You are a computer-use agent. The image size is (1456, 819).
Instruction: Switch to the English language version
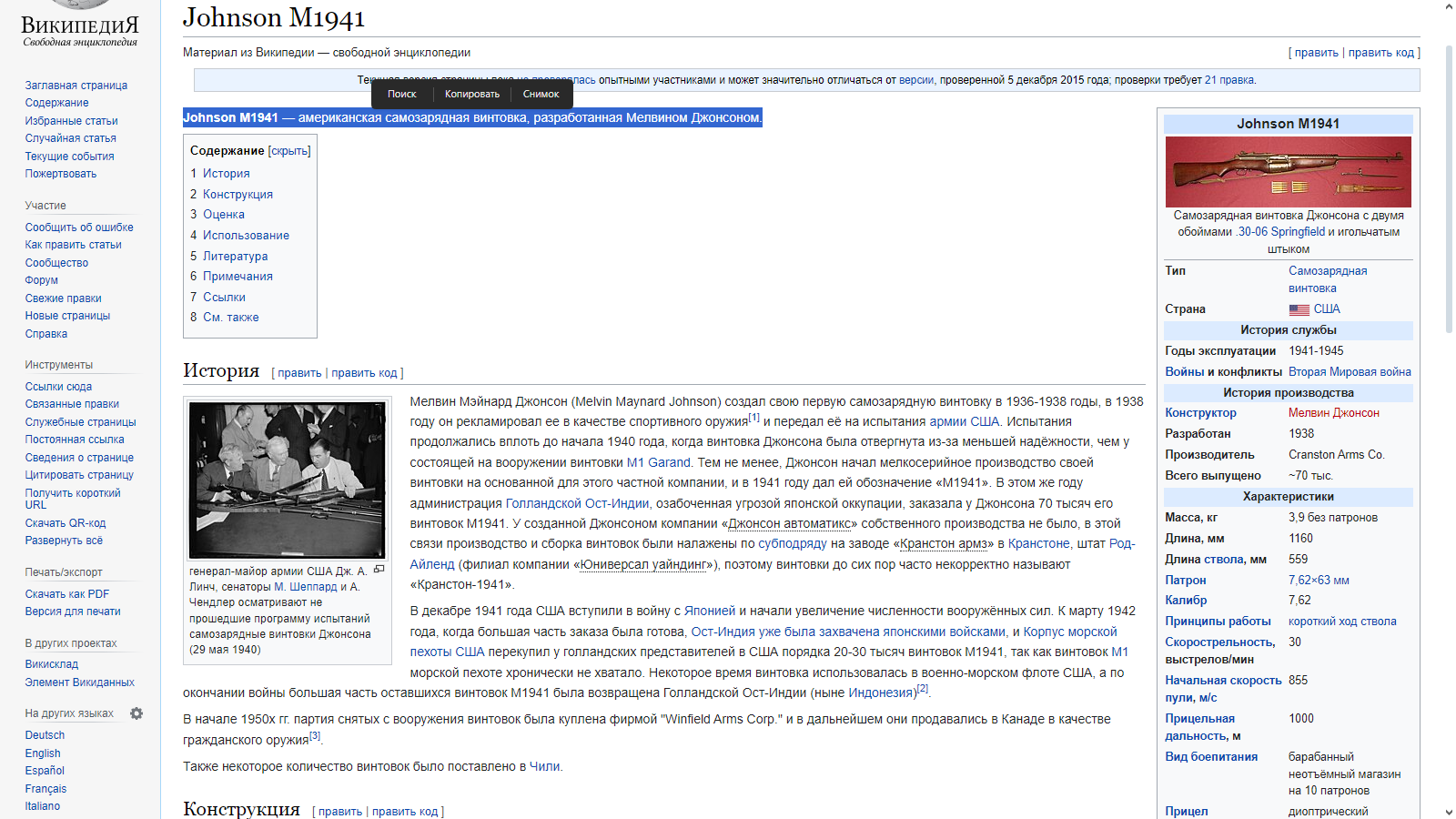(43, 753)
